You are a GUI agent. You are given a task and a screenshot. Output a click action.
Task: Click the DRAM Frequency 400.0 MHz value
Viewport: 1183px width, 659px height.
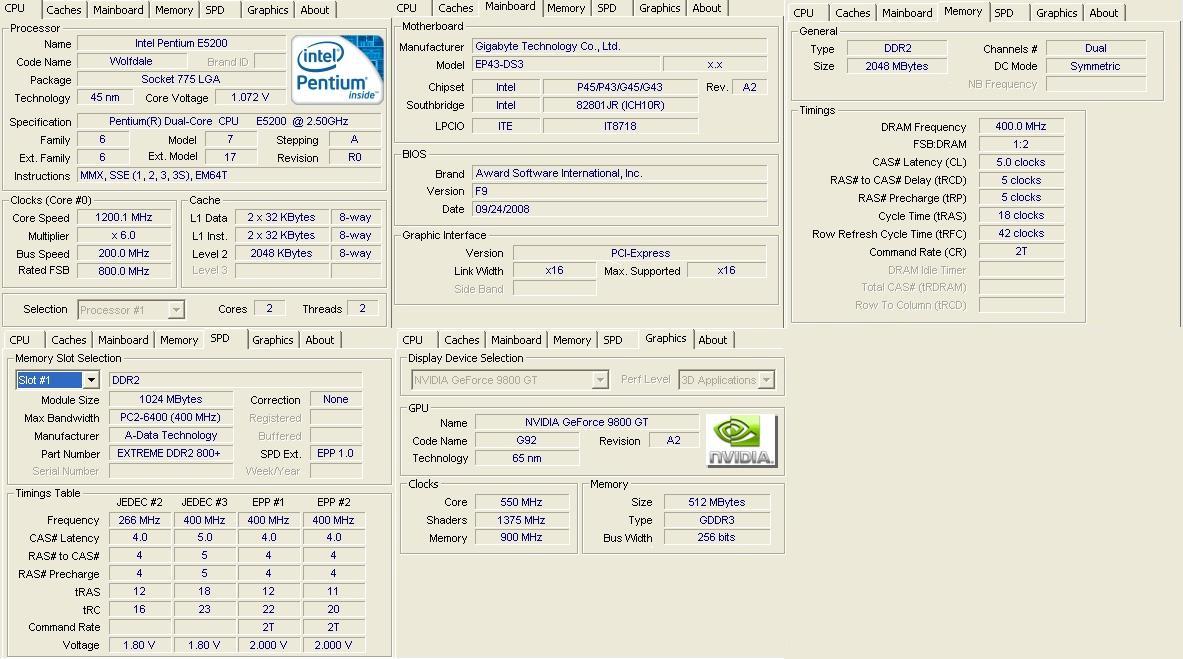click(x=1020, y=127)
